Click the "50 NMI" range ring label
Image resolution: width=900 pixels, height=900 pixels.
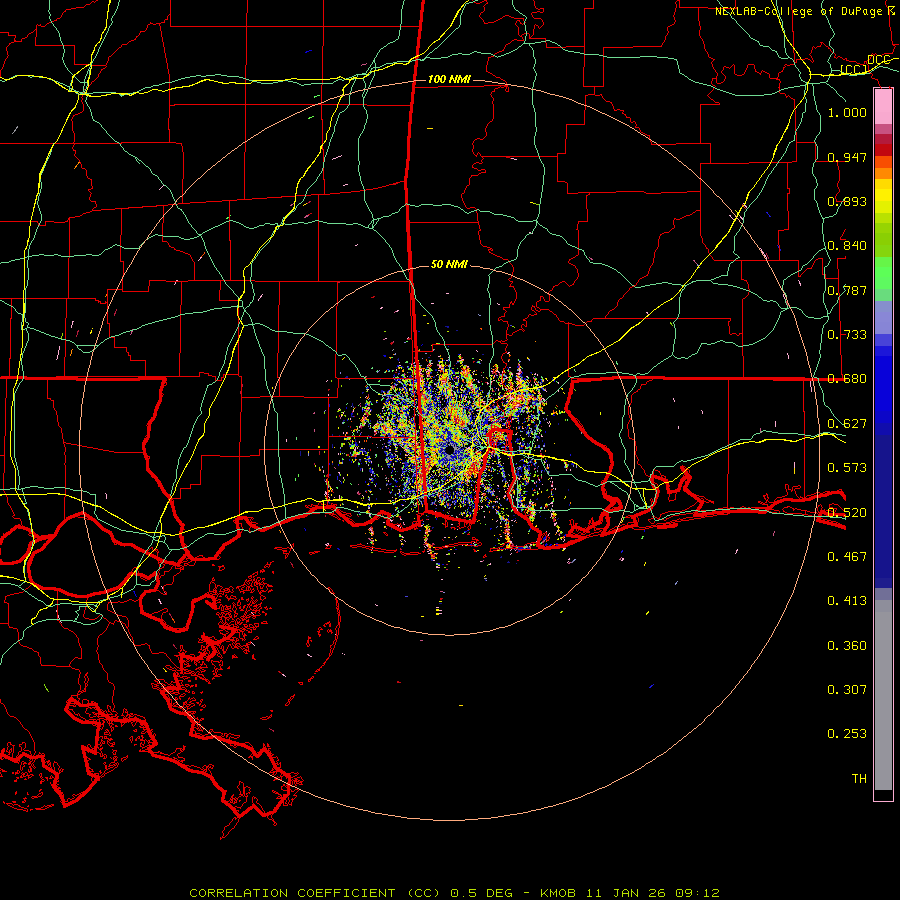[x=449, y=264]
